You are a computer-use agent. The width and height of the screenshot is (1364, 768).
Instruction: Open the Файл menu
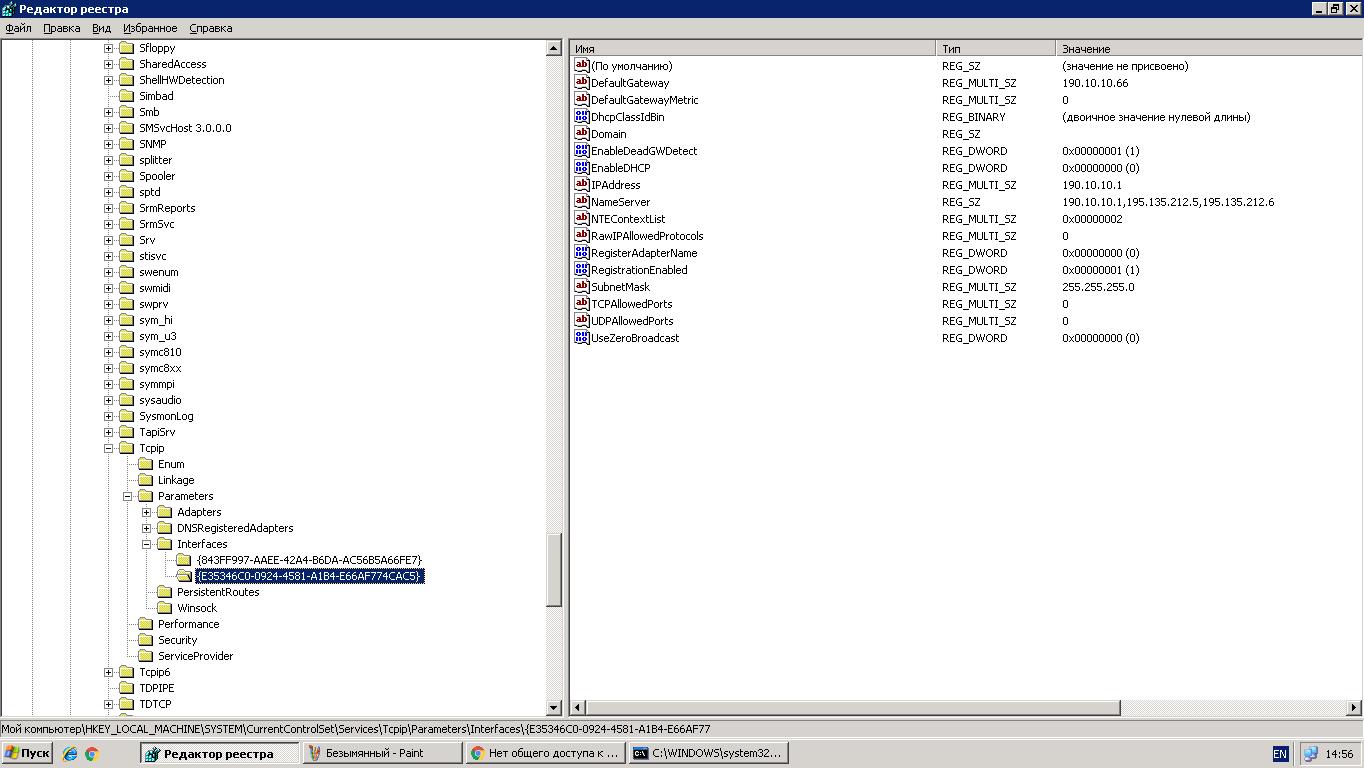(19, 28)
